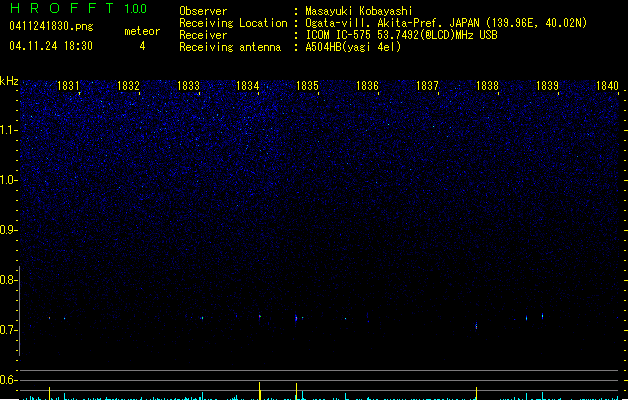Click the meteor label

tap(142, 31)
